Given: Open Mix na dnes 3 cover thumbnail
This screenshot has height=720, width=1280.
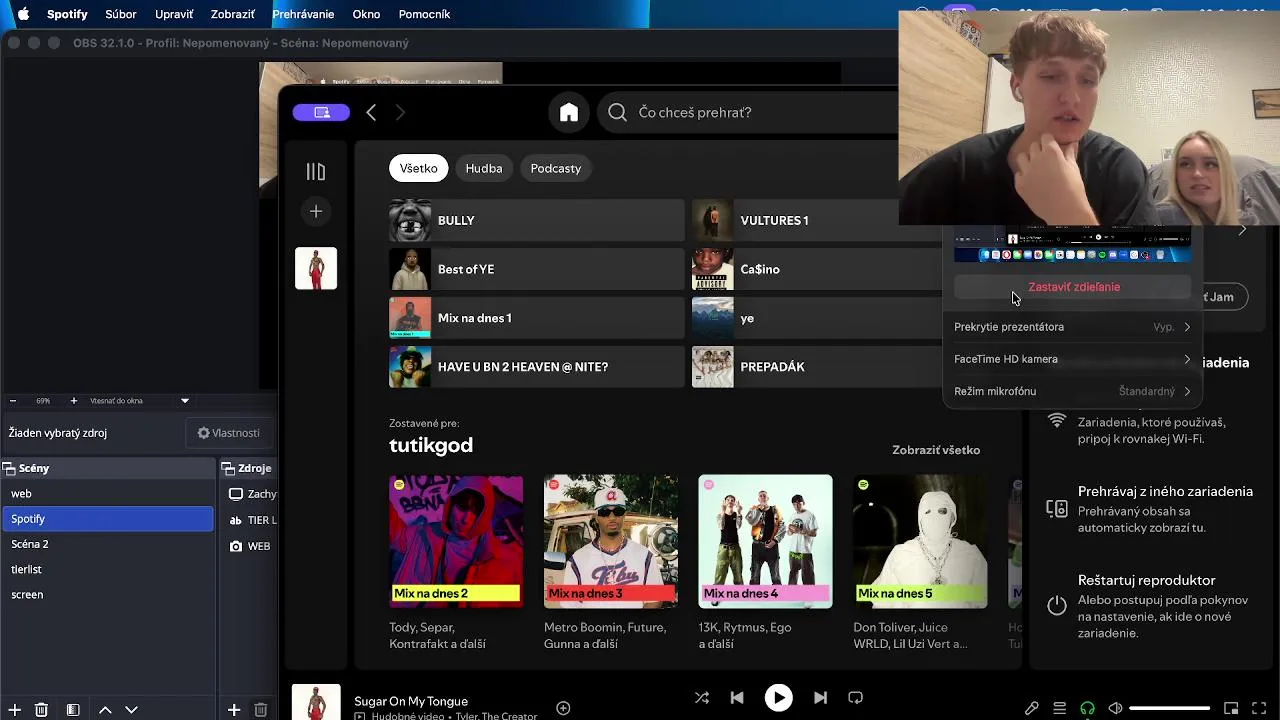Looking at the screenshot, I should (x=611, y=541).
